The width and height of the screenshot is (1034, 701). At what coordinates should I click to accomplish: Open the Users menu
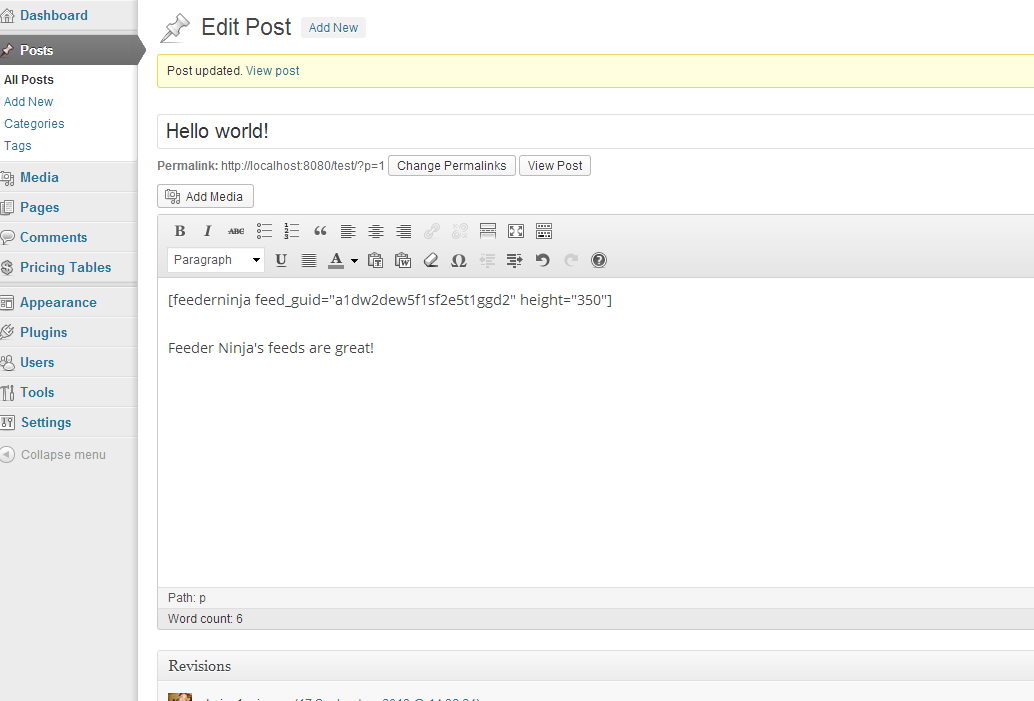[x=69, y=362]
